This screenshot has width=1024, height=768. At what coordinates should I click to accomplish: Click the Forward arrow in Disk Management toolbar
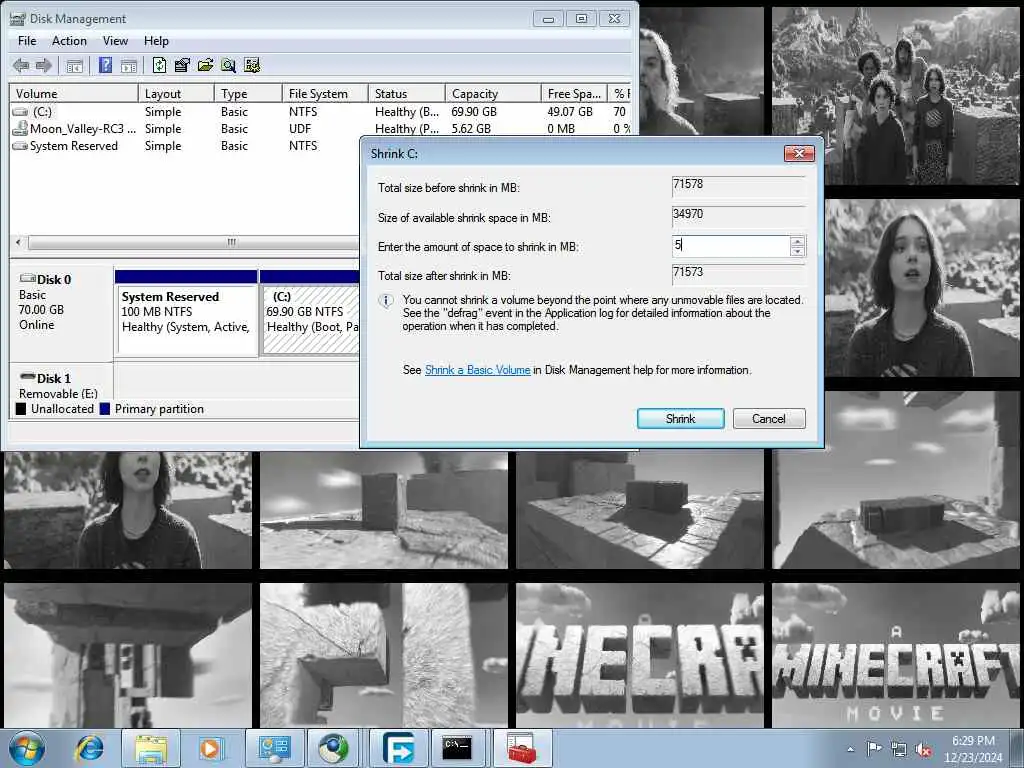coord(44,65)
